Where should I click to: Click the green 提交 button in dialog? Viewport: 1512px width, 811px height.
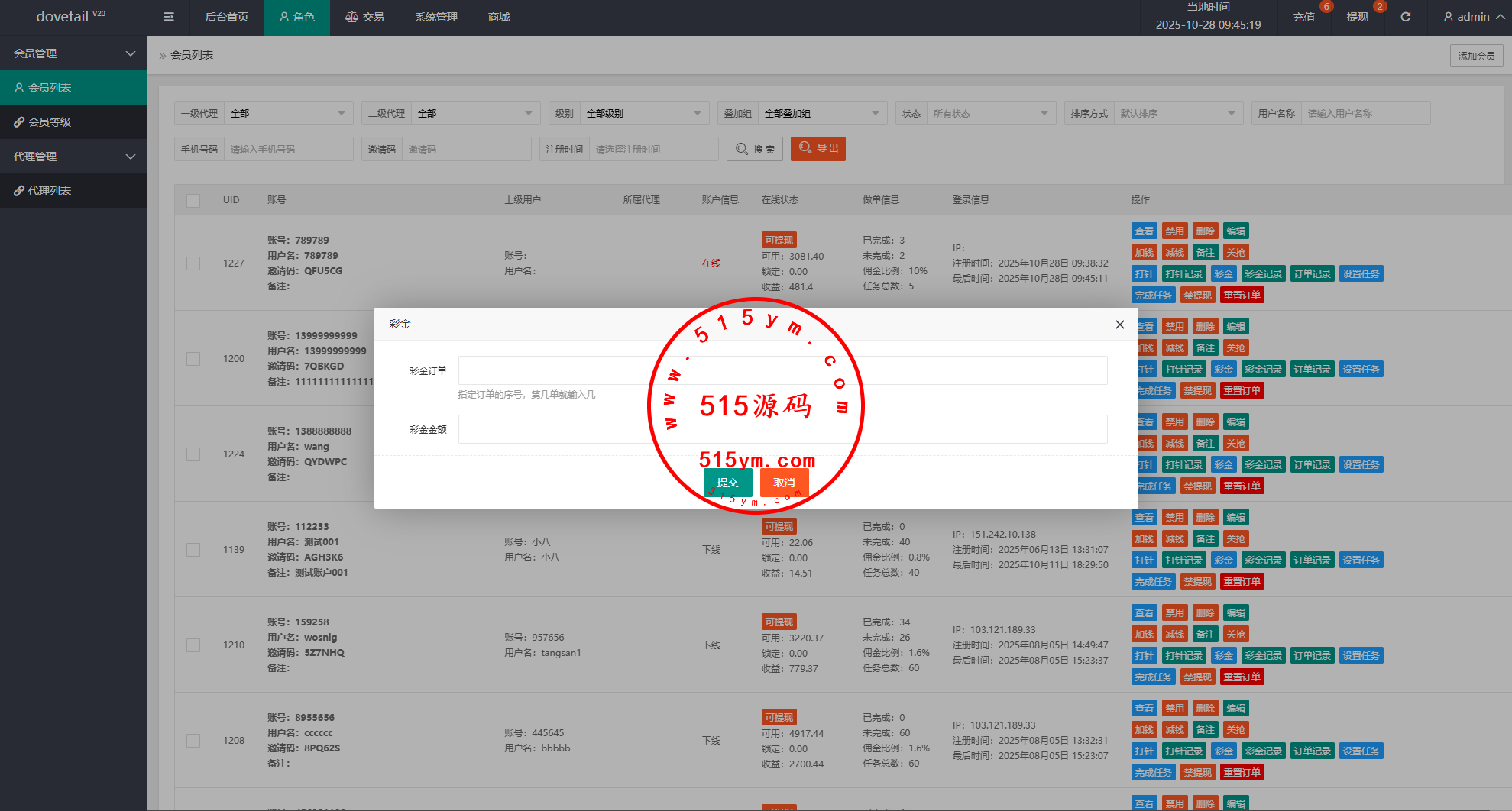coord(727,483)
